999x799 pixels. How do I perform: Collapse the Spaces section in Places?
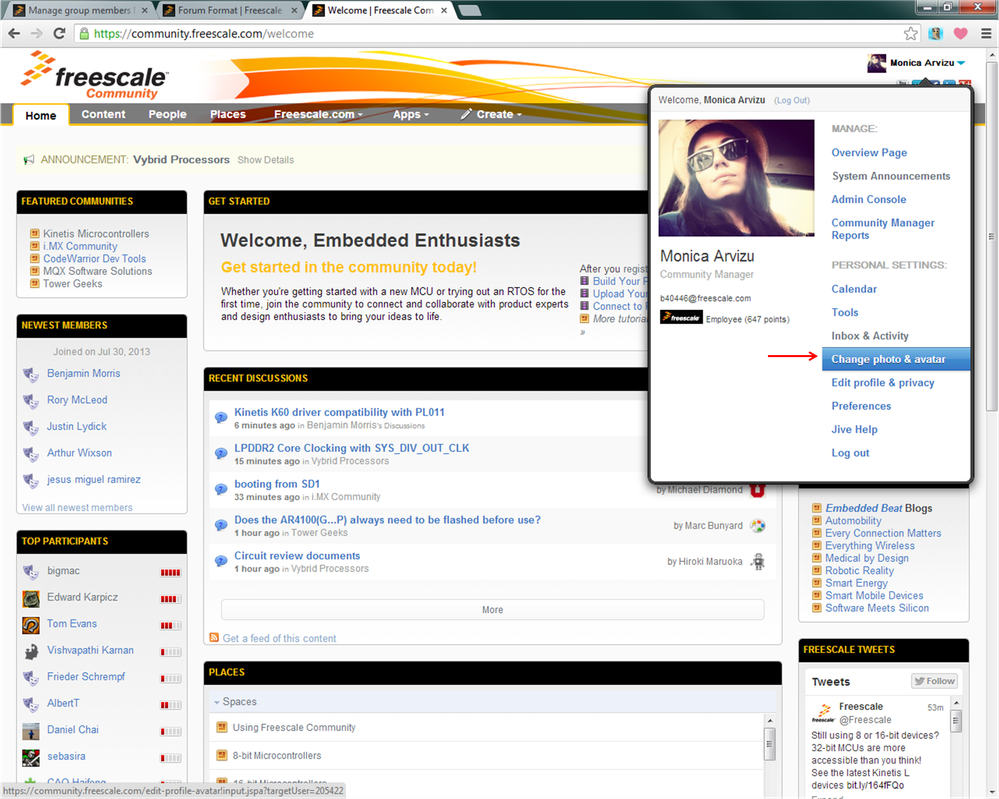coord(217,702)
